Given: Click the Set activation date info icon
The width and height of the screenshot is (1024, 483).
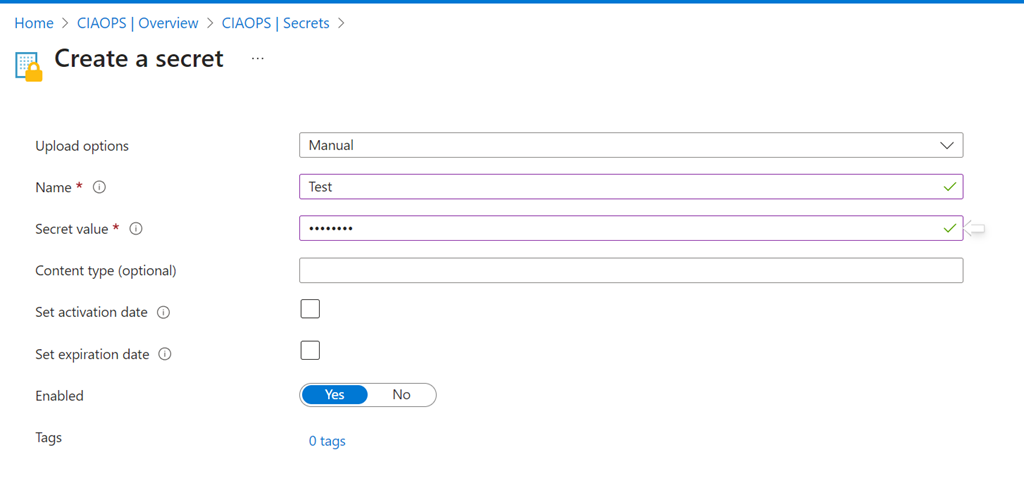Looking at the screenshot, I should tap(164, 313).
